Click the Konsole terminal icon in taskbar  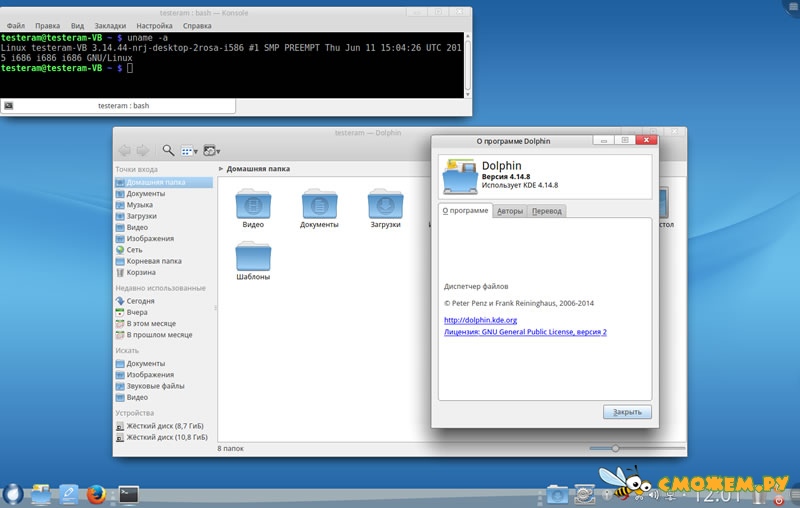[129, 494]
